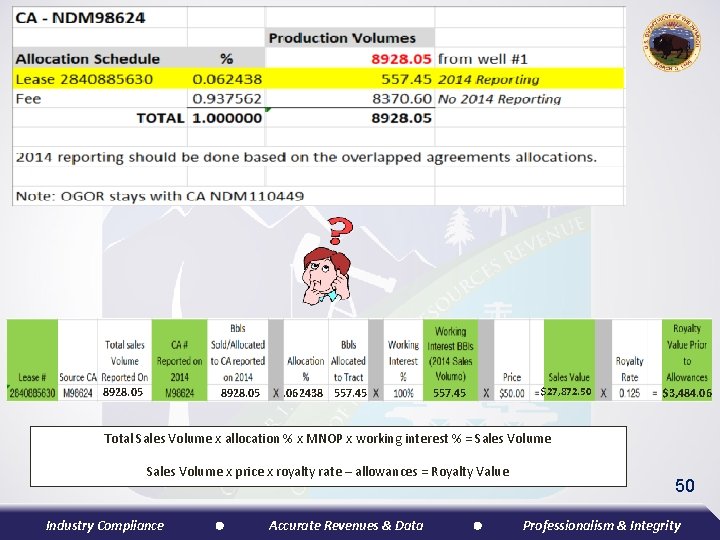Click 'Accurate Revenues & Data' in the footer
This screenshot has height=540, width=720.
[x=346, y=525]
